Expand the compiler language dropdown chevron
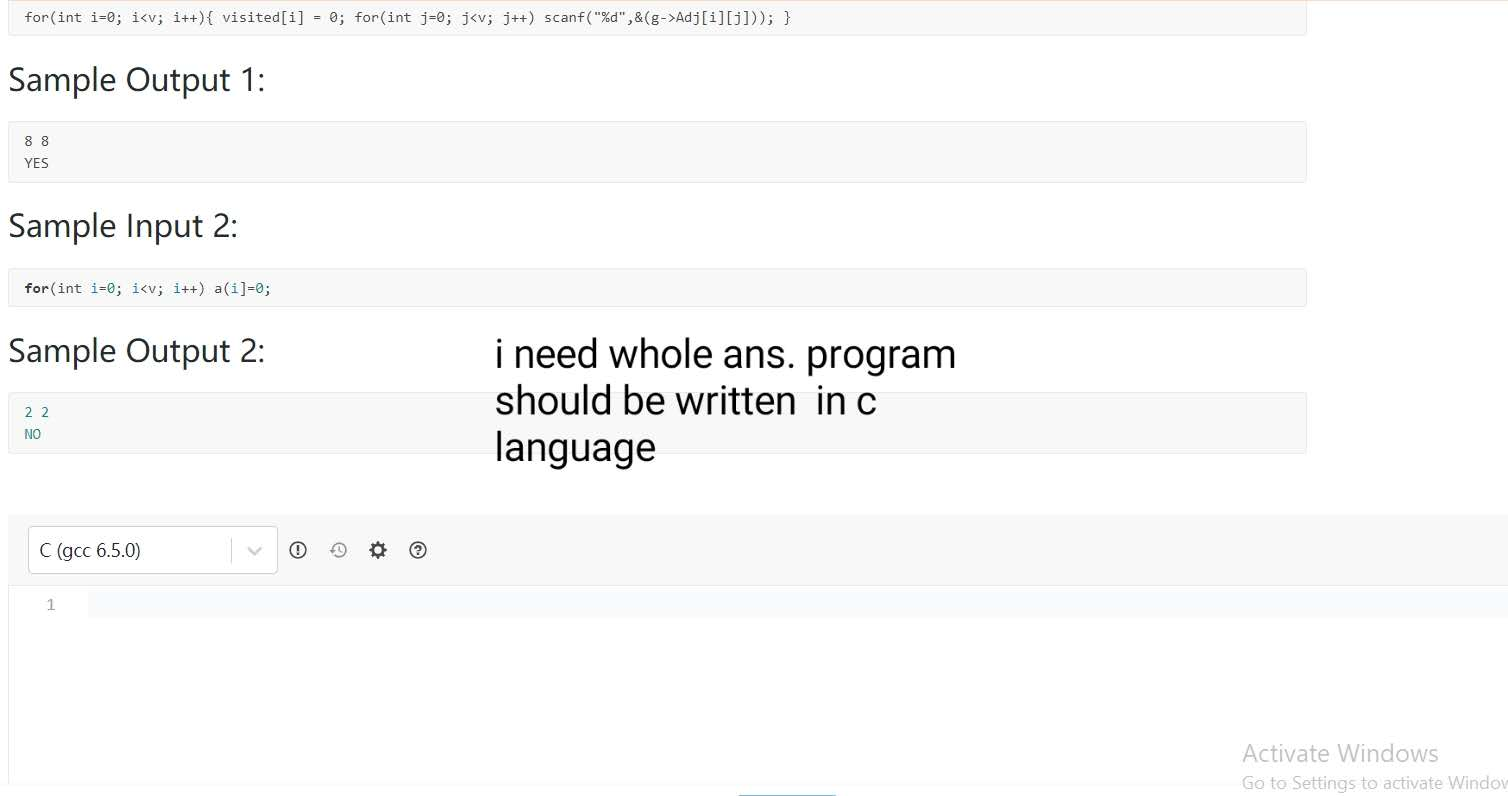Image resolution: width=1508 pixels, height=796 pixels. click(255, 550)
